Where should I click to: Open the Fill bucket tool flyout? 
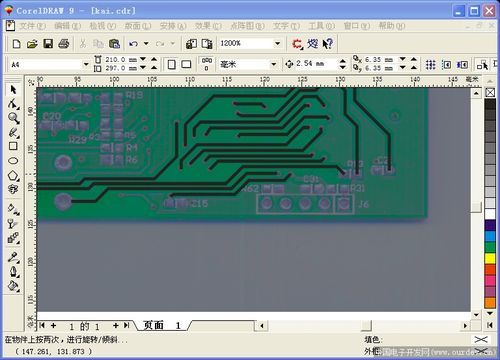pos(13,286)
